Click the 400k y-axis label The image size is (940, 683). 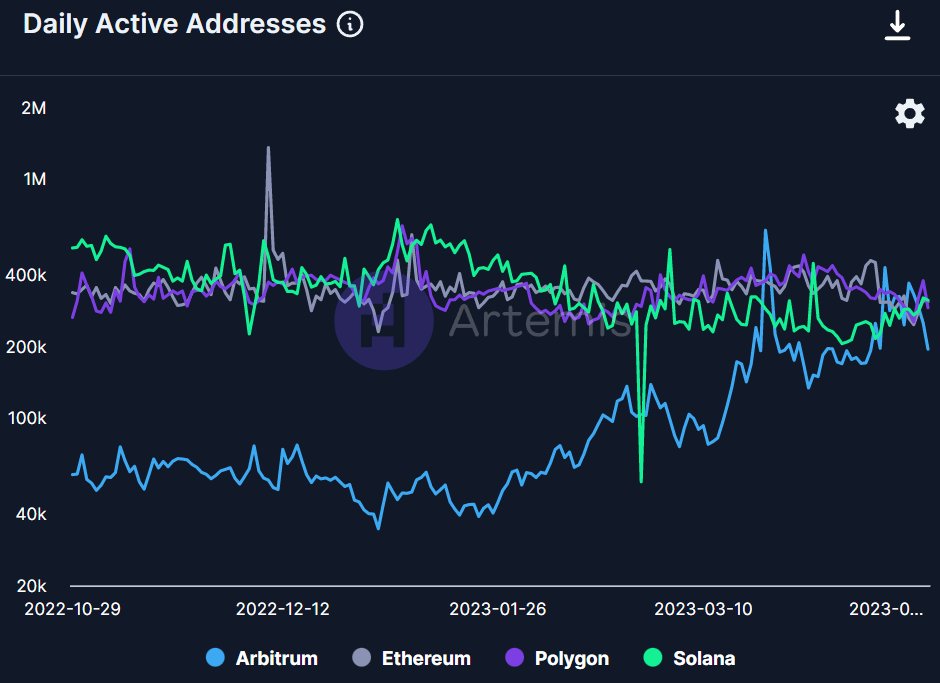[26, 275]
